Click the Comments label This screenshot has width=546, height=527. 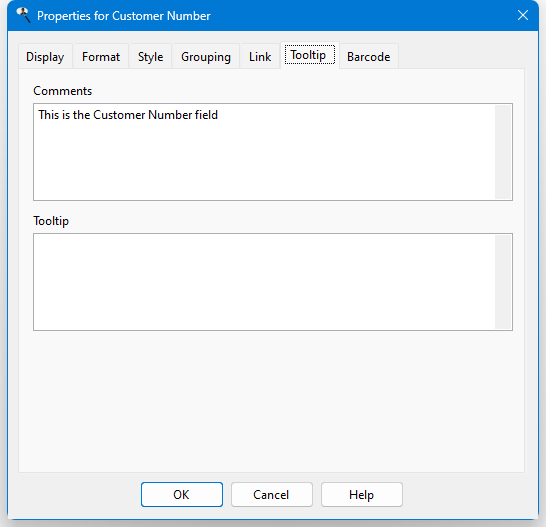[x=63, y=91]
